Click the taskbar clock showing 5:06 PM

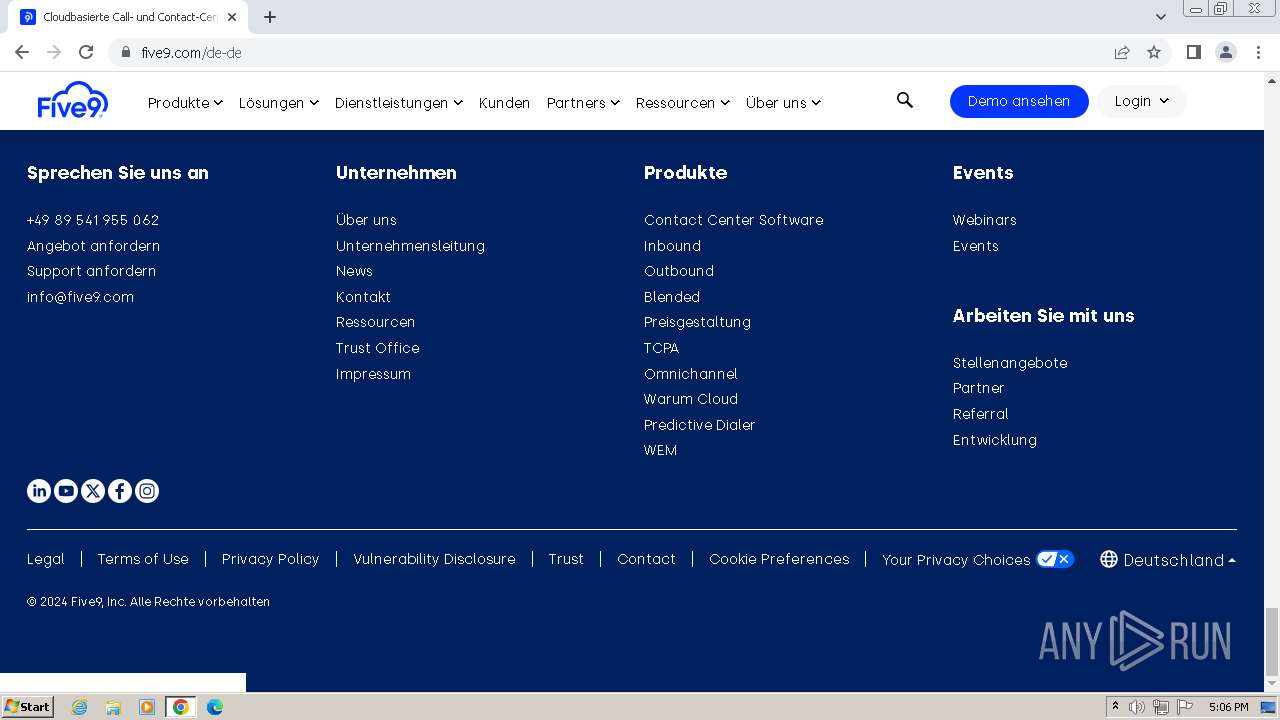(1228, 707)
